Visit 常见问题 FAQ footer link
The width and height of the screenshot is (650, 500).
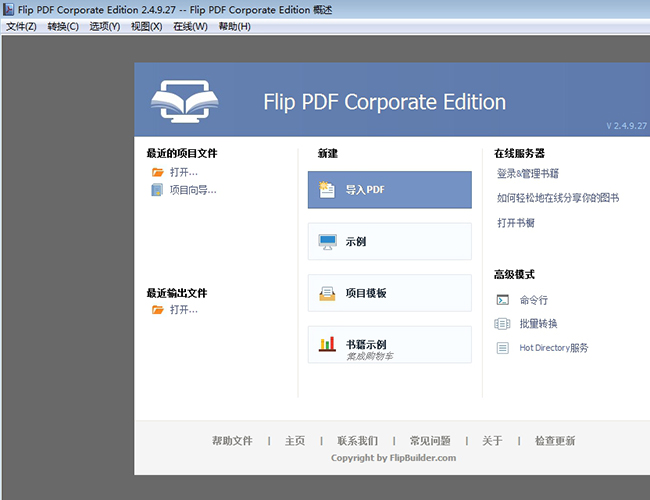pos(430,441)
